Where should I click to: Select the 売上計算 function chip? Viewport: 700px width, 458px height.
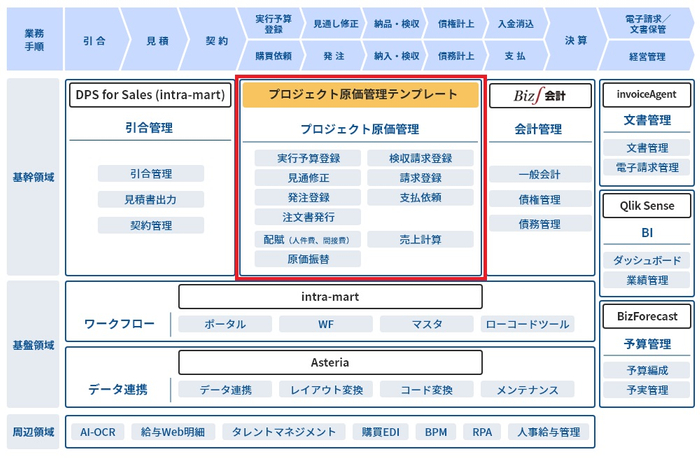[420, 240]
